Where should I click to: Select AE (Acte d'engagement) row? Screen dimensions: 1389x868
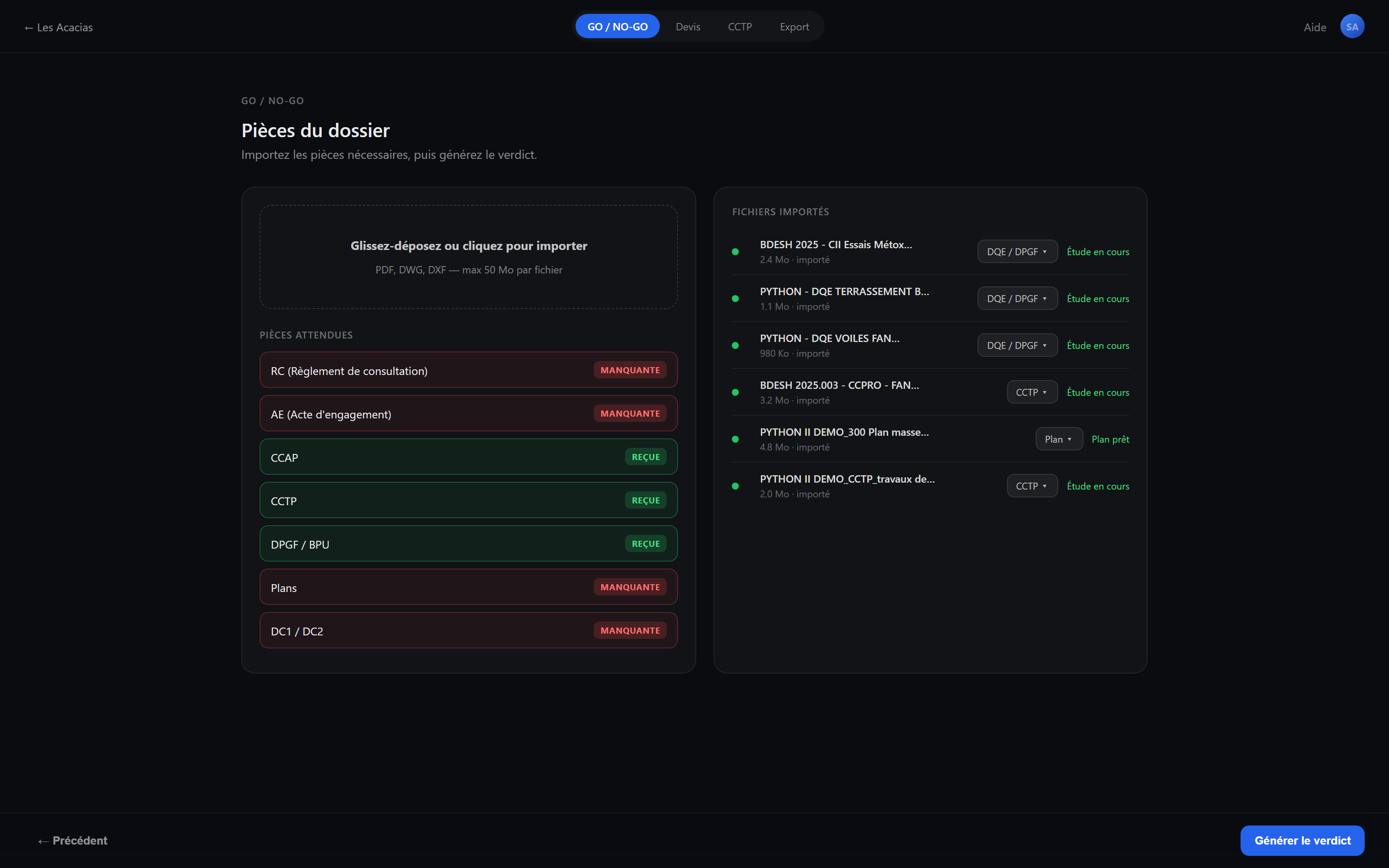[468, 414]
